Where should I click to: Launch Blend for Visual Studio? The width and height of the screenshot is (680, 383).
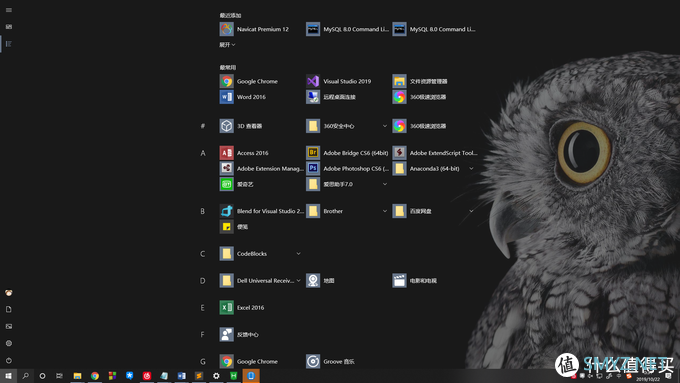coord(262,211)
